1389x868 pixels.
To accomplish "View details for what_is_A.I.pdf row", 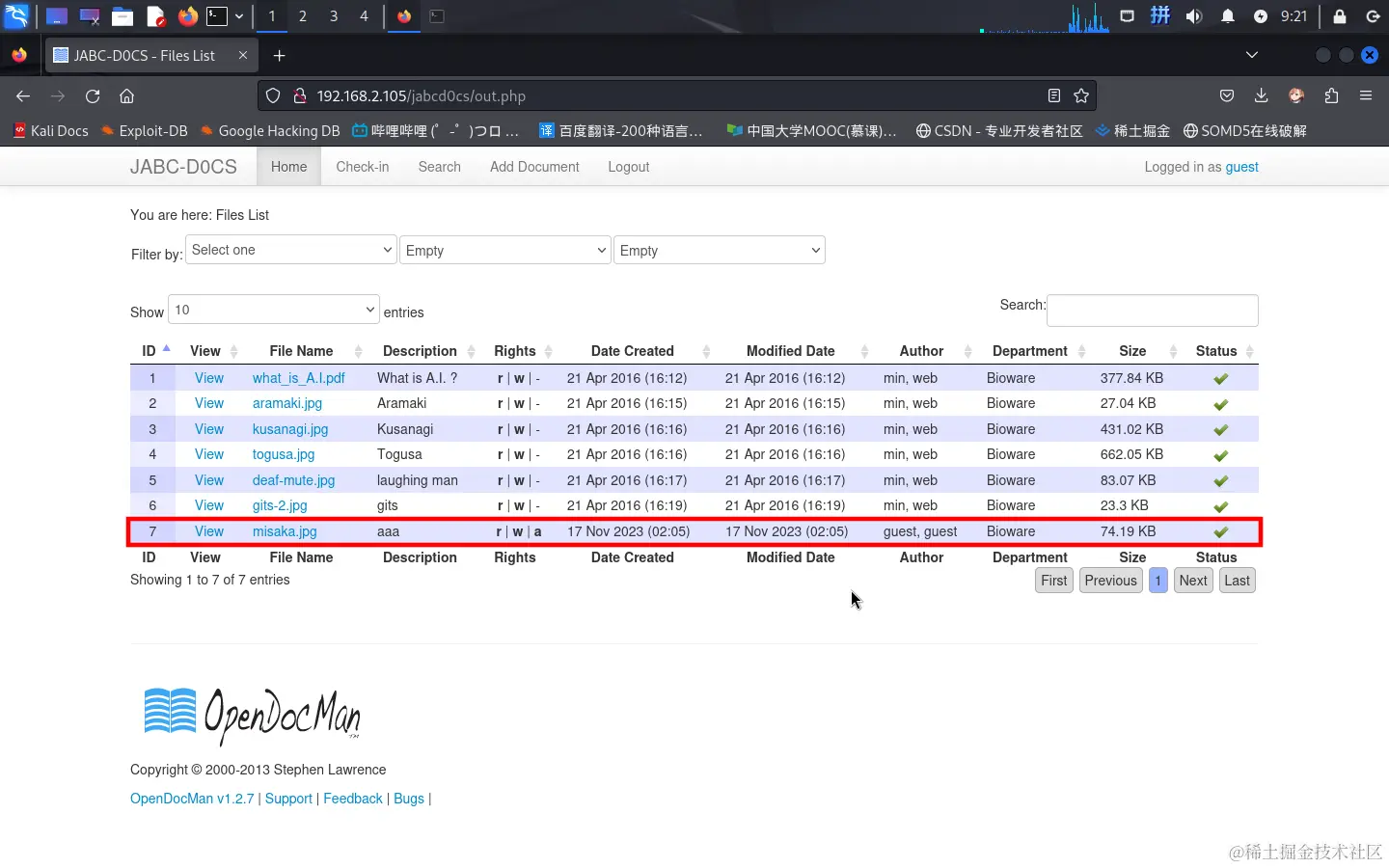I will tap(208, 378).
